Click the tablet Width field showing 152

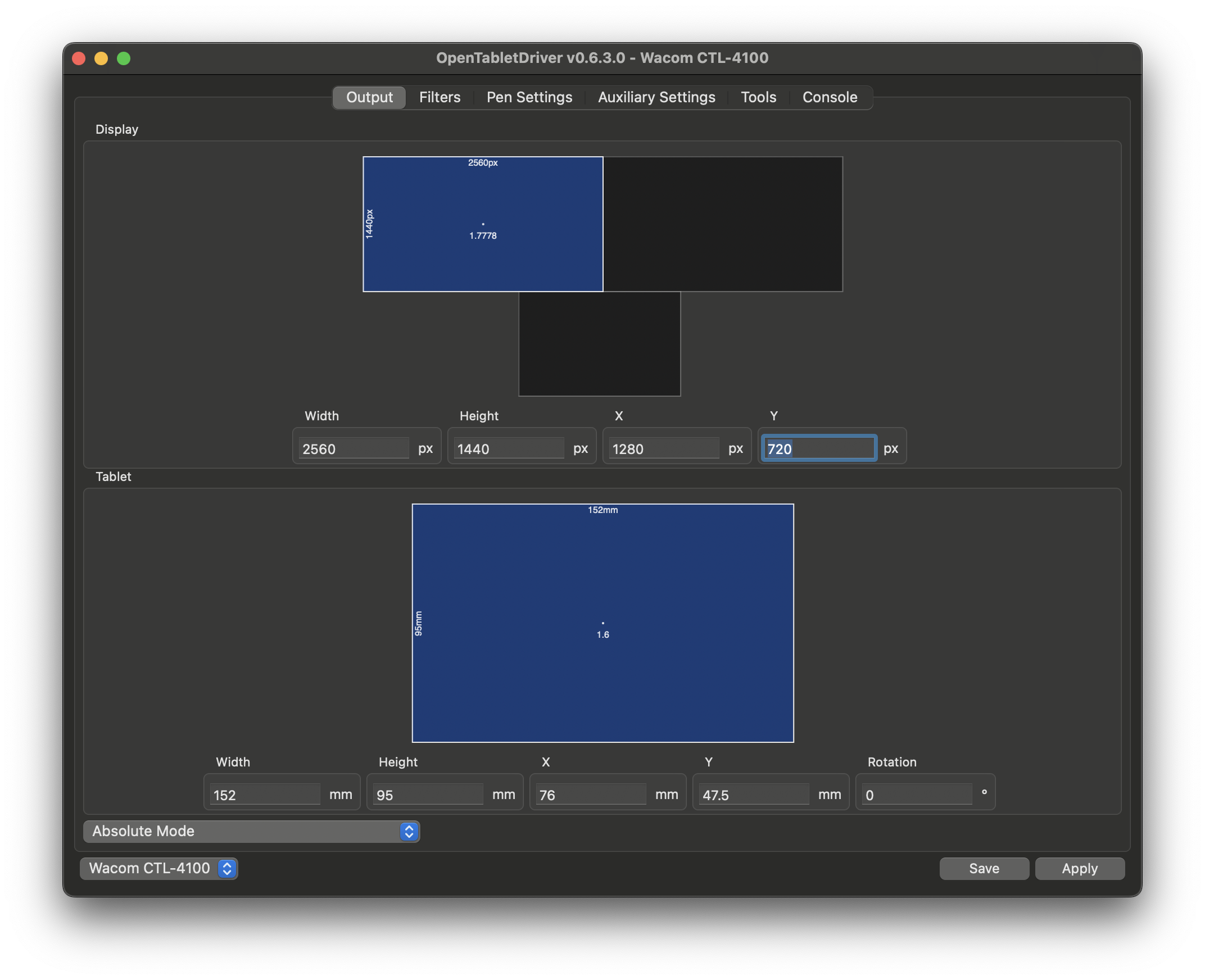click(264, 793)
